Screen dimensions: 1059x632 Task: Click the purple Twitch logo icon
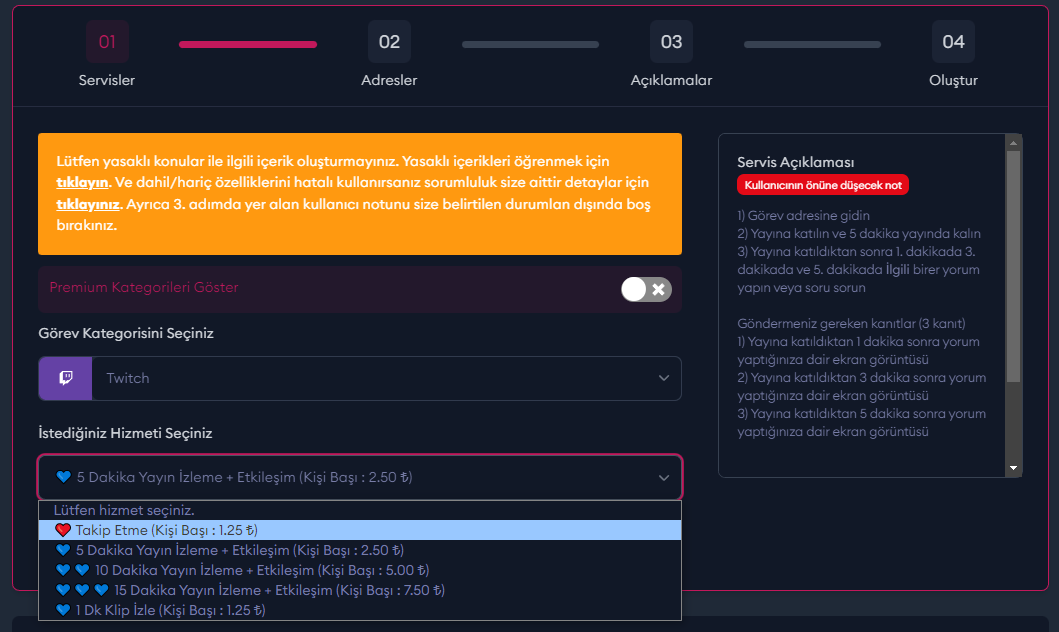[x=66, y=378]
